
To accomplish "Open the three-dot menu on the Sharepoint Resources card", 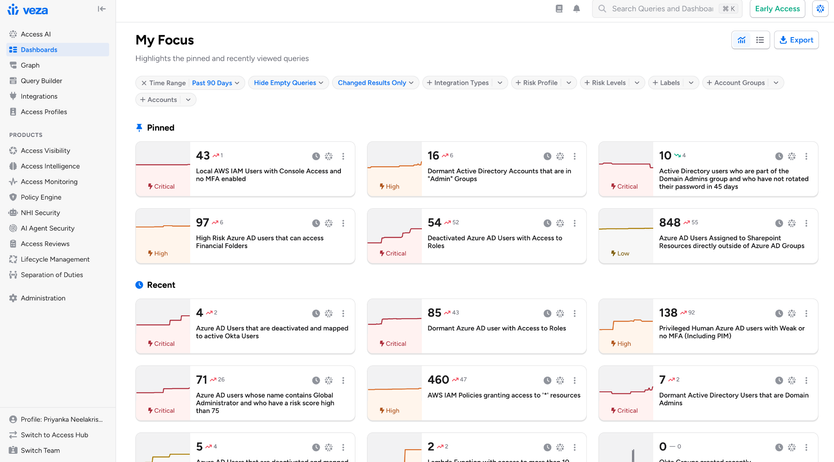I will pyautogui.click(x=806, y=223).
